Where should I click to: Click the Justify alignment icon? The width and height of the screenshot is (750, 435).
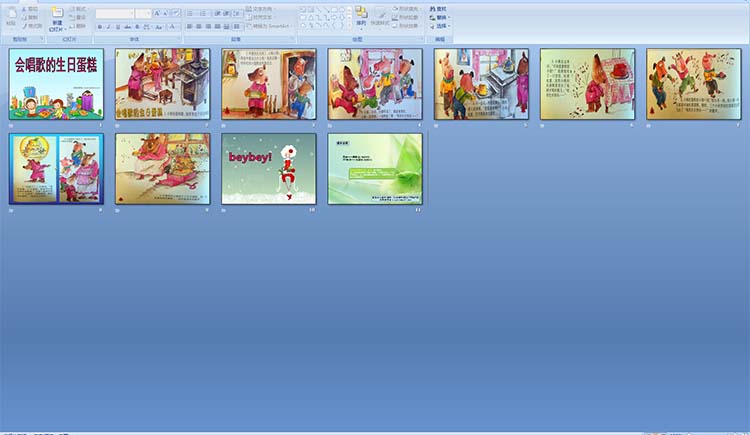[x=218, y=26]
